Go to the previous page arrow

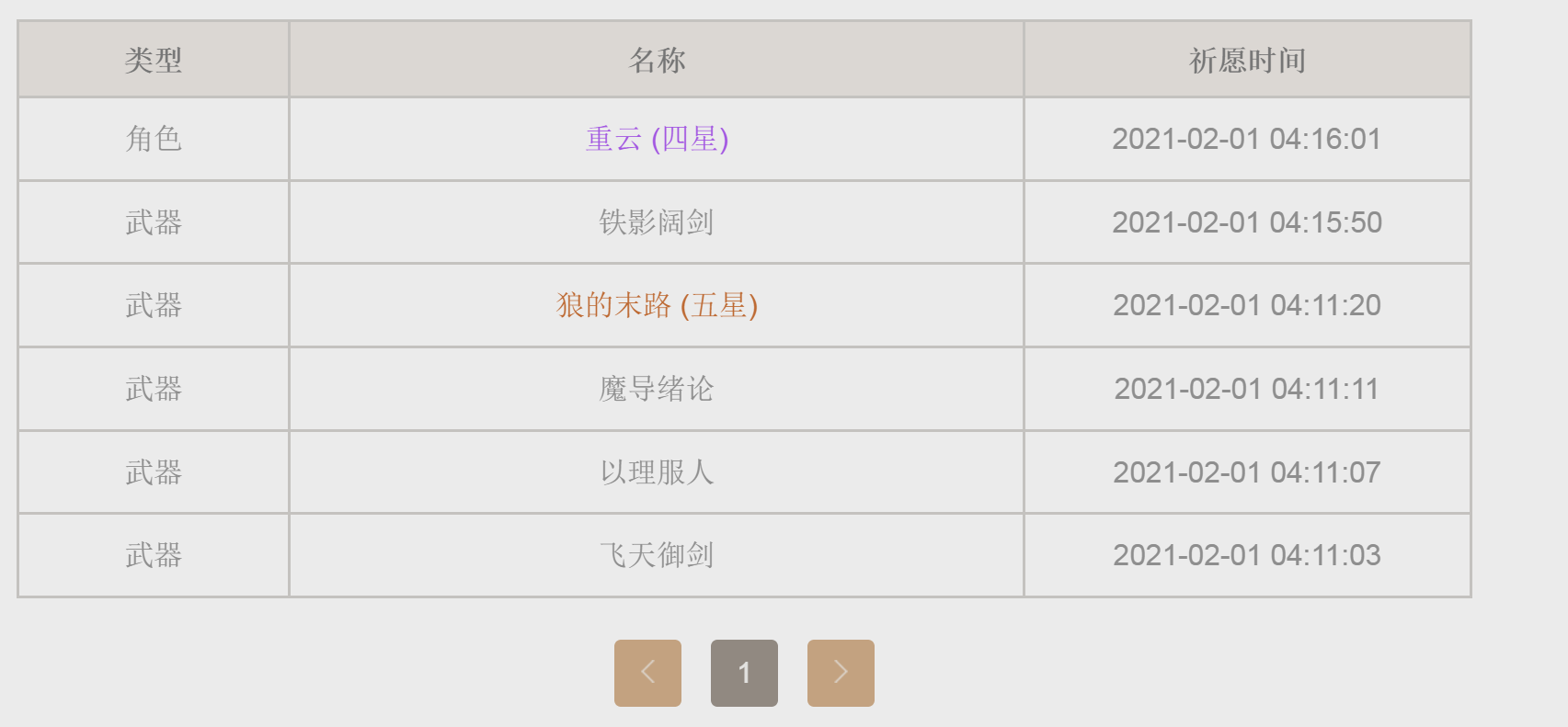(647, 673)
